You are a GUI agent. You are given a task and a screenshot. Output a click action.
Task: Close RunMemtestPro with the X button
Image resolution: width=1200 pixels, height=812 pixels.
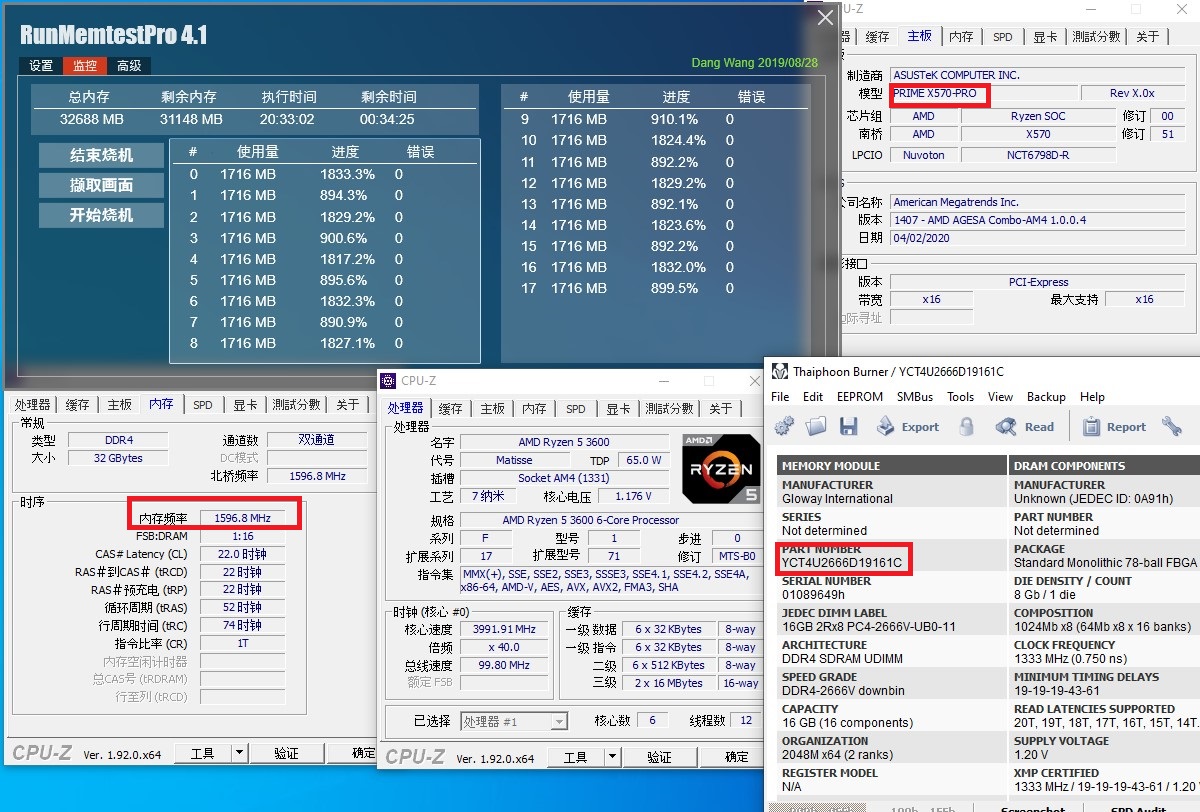pyautogui.click(x=825, y=18)
